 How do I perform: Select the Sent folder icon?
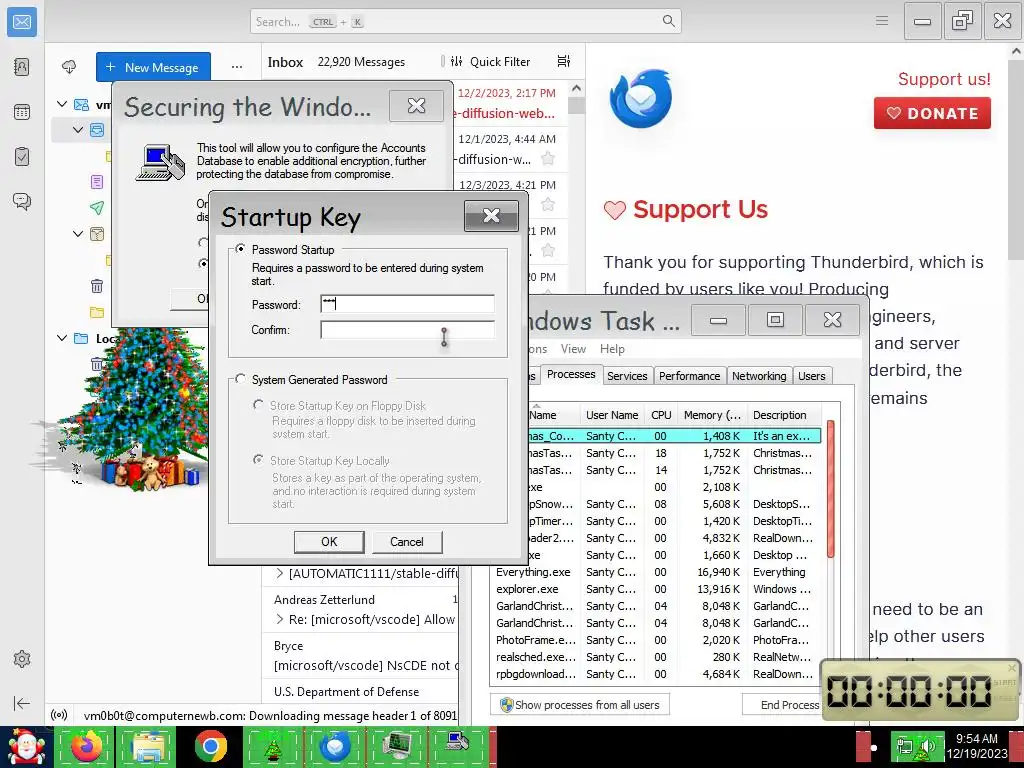(x=97, y=208)
